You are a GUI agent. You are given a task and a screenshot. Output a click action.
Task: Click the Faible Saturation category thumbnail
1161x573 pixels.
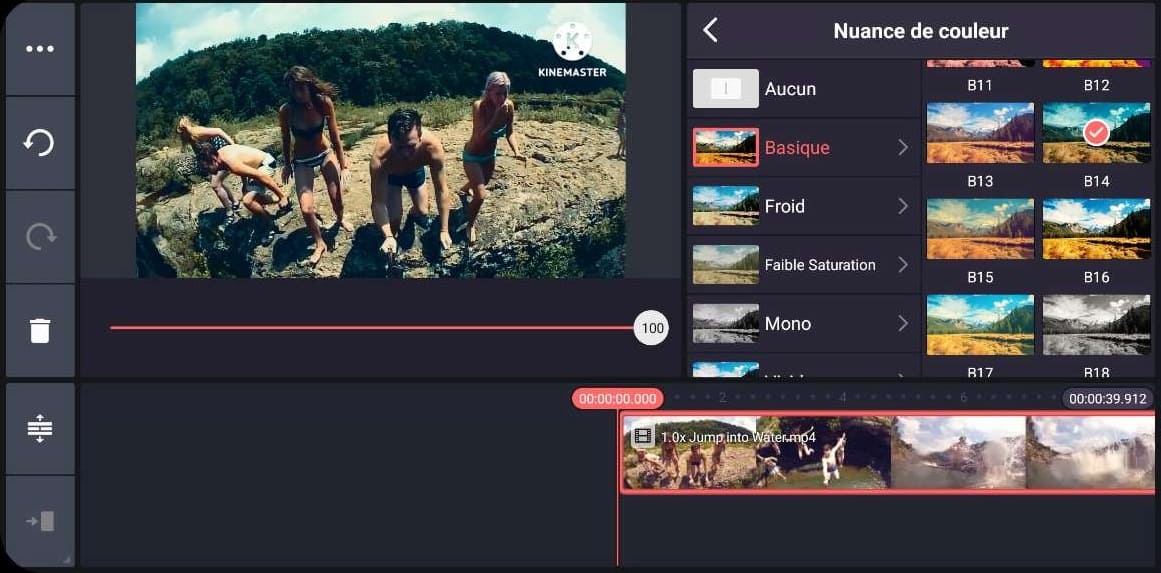(x=726, y=265)
